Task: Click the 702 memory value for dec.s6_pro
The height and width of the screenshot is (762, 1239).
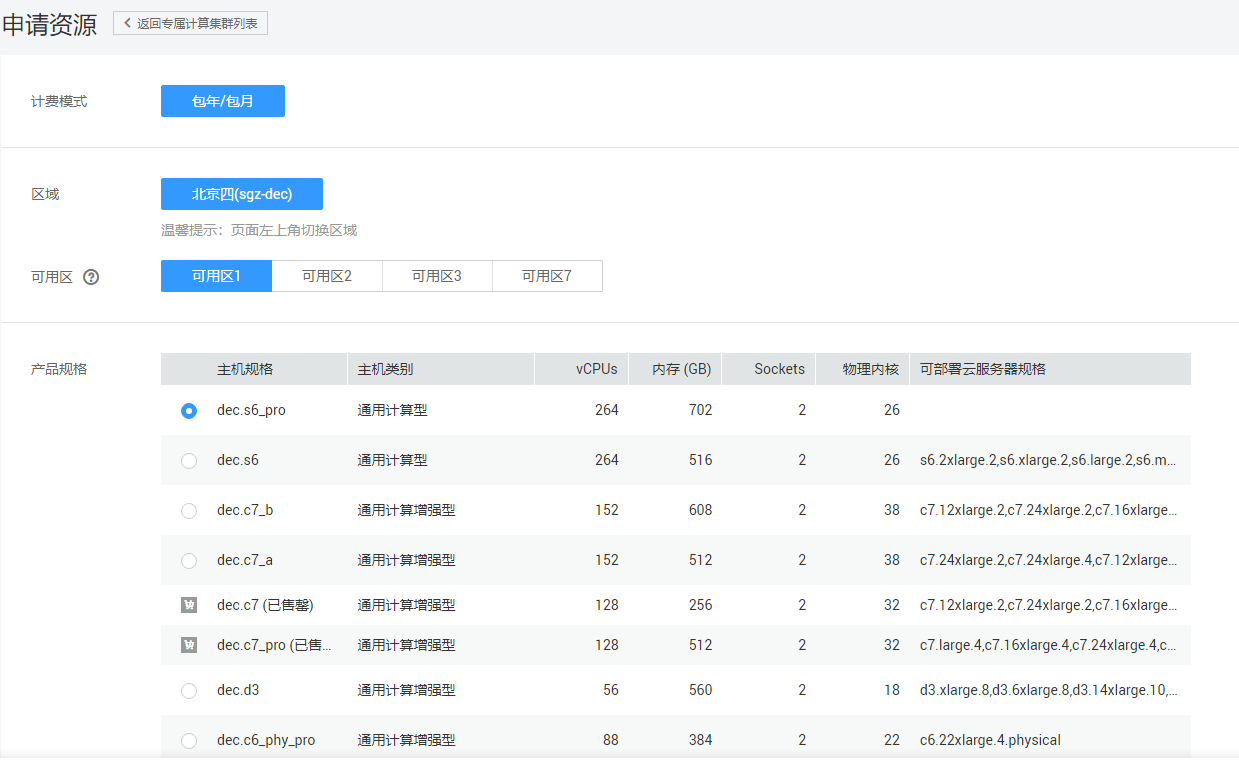Action: [700, 410]
